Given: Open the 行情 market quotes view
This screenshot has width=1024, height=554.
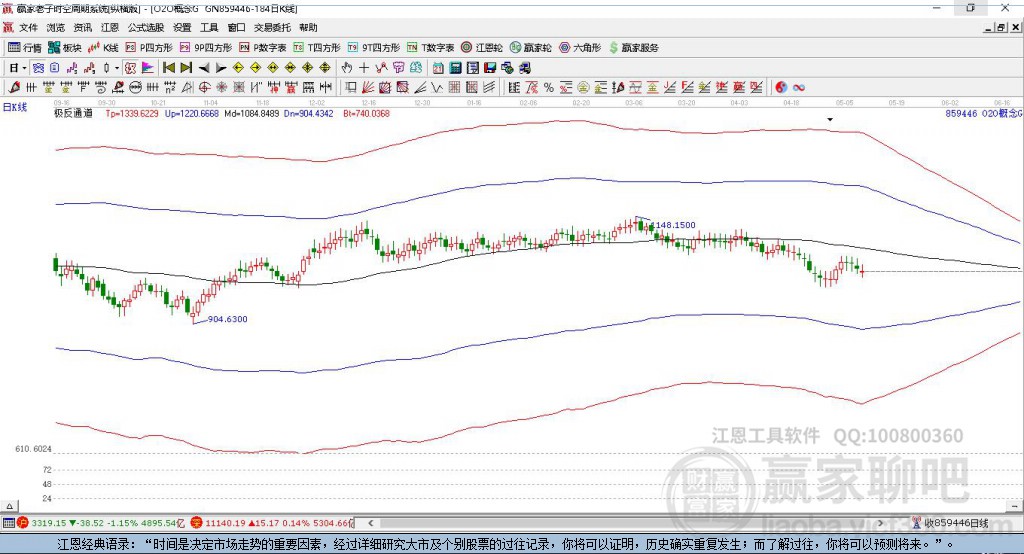Looking at the screenshot, I should pyautogui.click(x=24, y=48).
